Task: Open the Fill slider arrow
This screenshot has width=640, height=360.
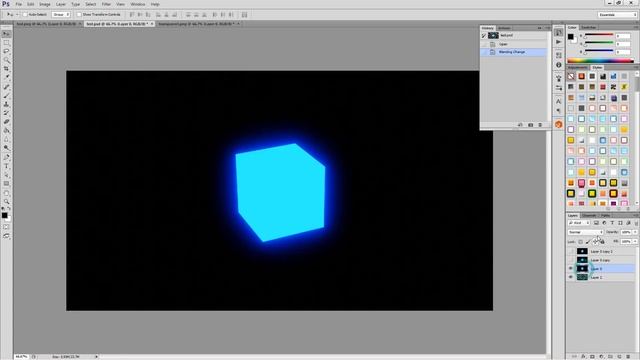Action: 635,242
